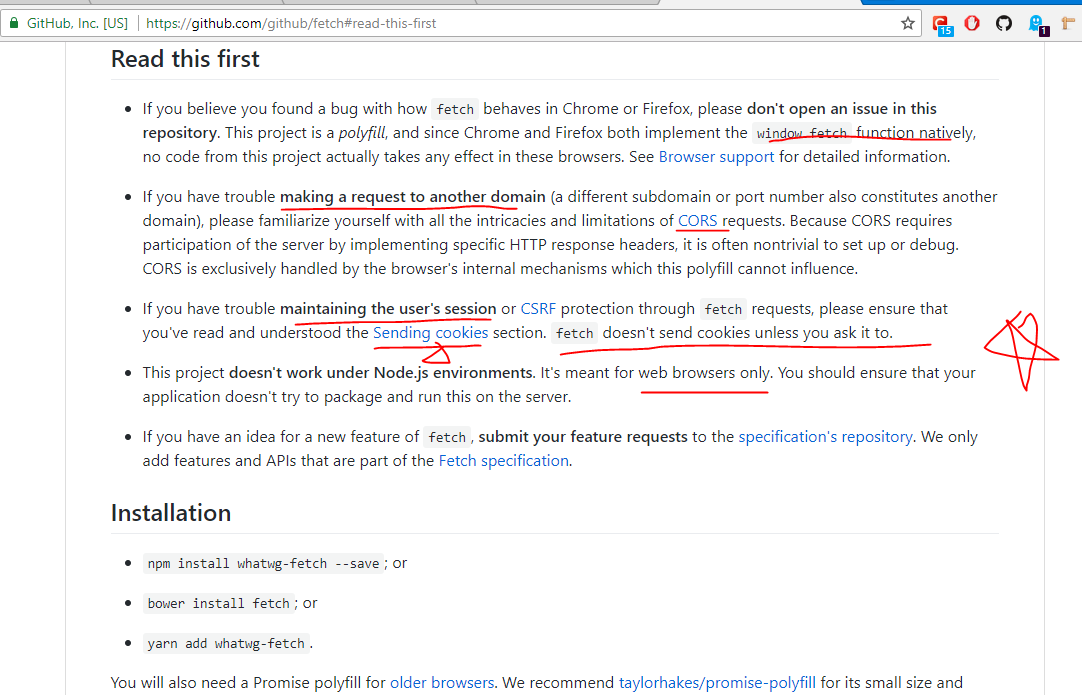
Task: Open the specification's repository link
Action: 825,437
